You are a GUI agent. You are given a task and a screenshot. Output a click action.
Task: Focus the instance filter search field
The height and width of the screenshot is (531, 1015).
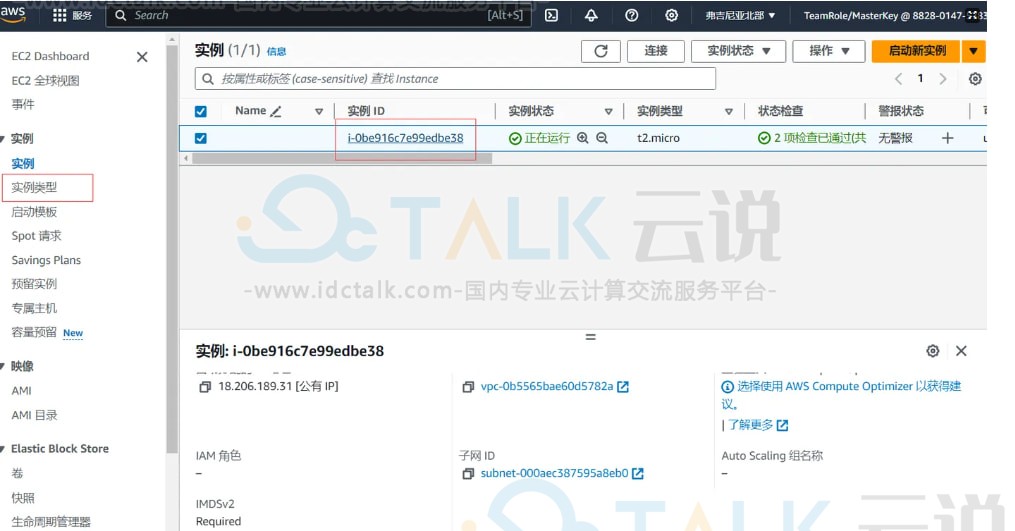pyautogui.click(x=455, y=79)
